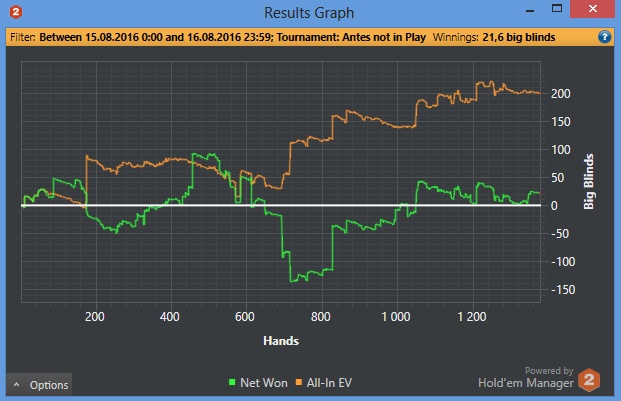Close the Results Graph window

(x=592, y=9)
